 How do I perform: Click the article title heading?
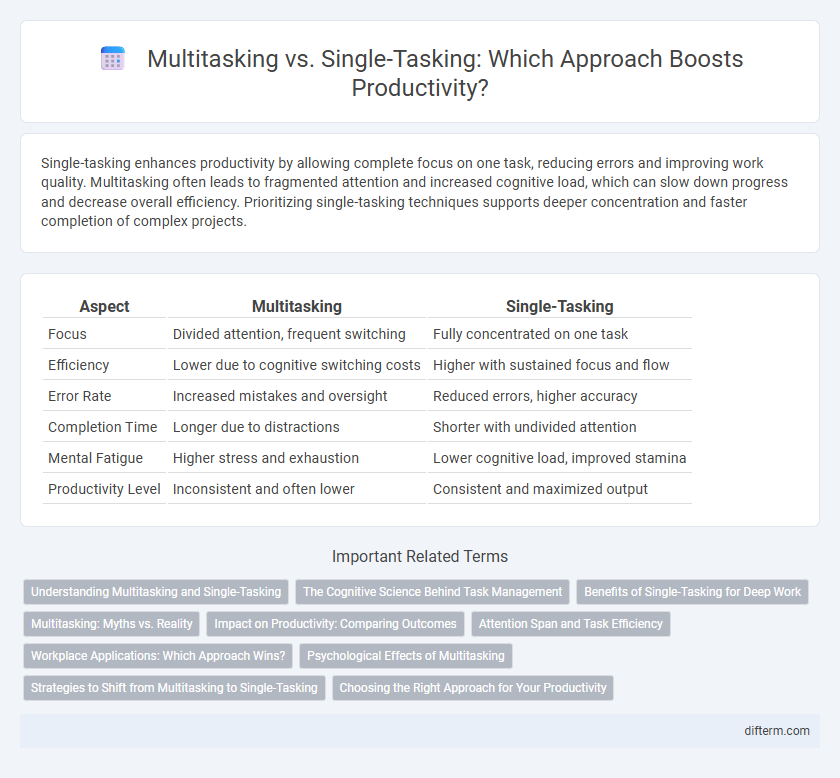coord(445,73)
